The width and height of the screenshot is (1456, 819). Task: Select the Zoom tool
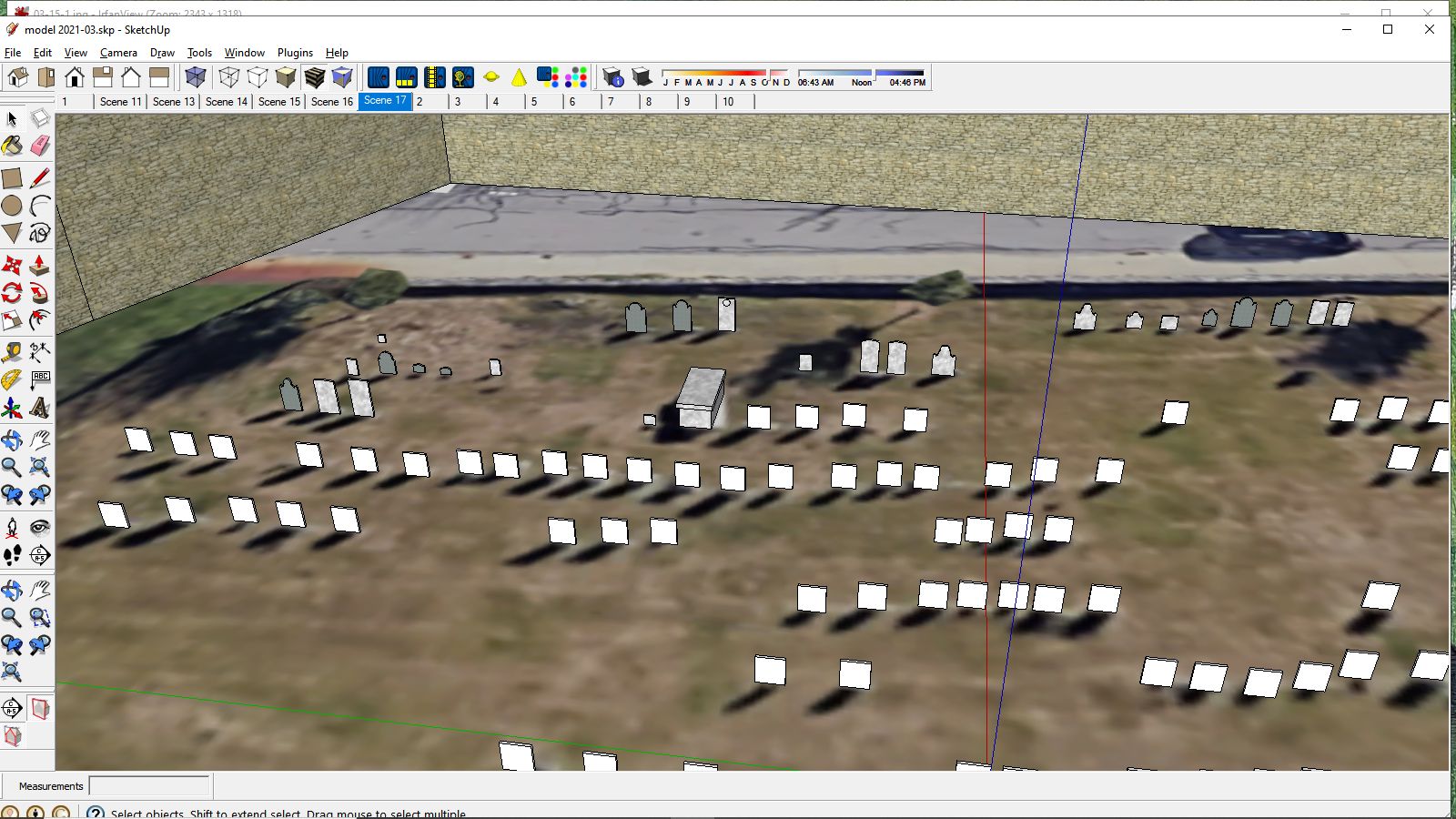click(13, 466)
